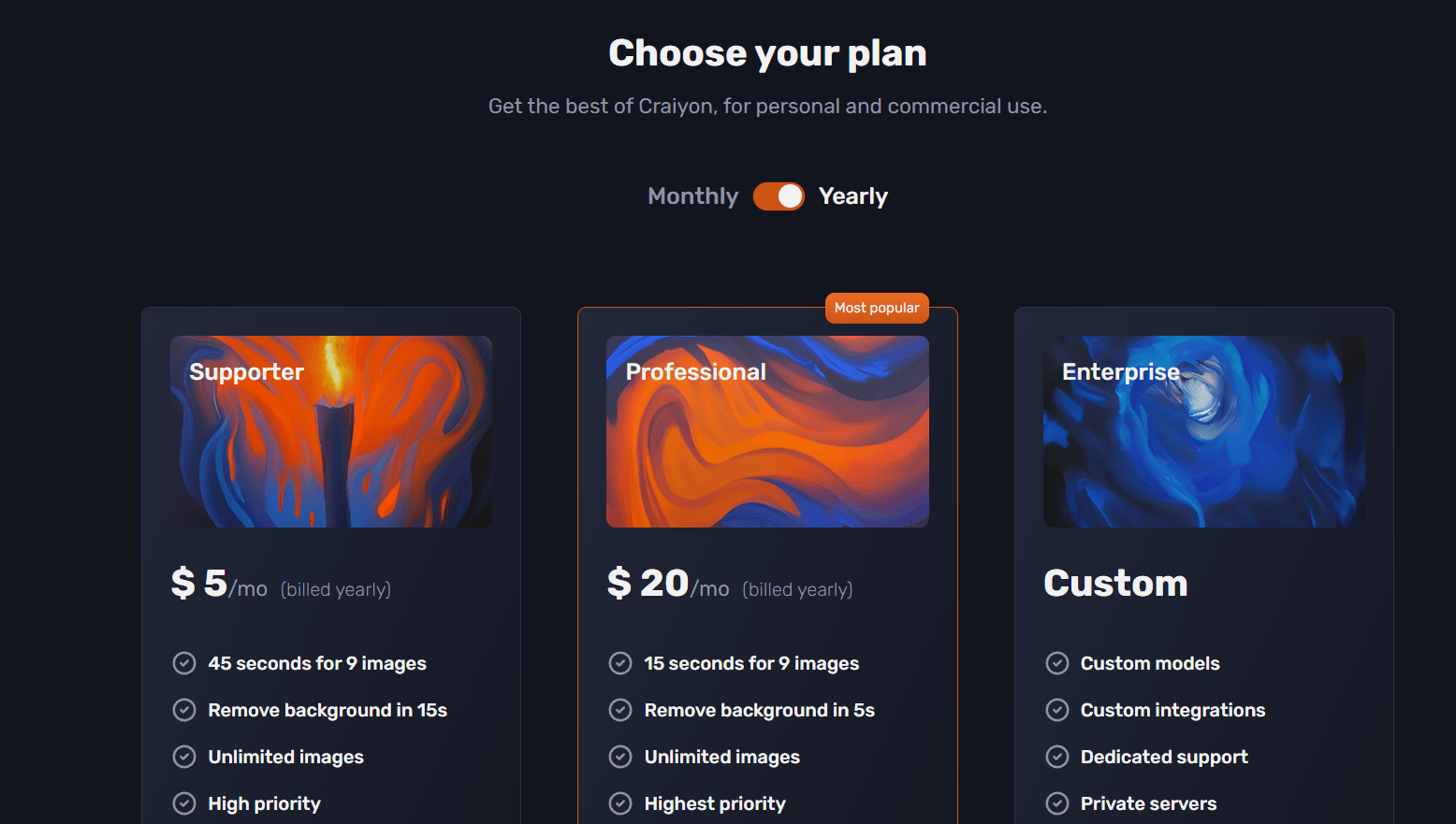Select the Monthly billing label

[692, 196]
